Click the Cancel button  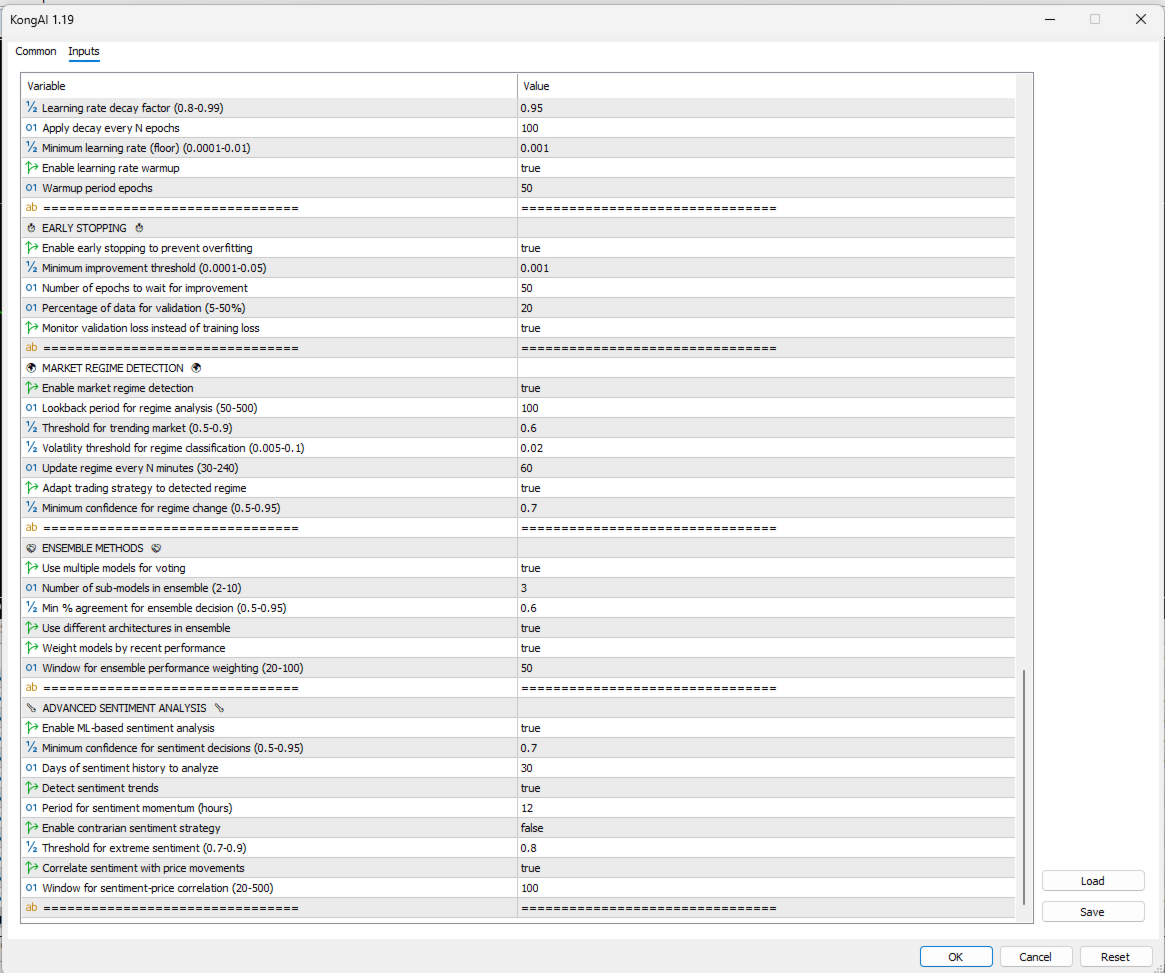[x=1035, y=957]
